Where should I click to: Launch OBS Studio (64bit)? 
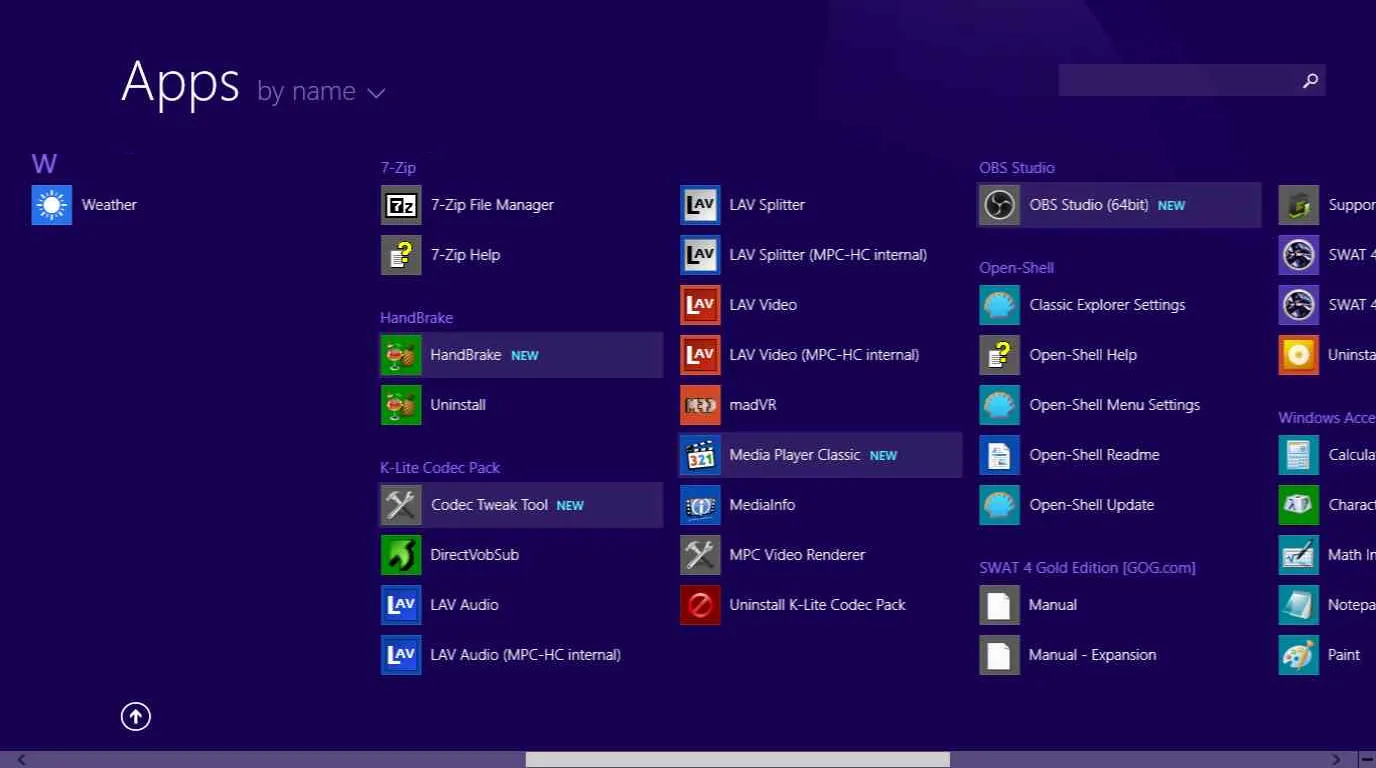[1119, 205]
